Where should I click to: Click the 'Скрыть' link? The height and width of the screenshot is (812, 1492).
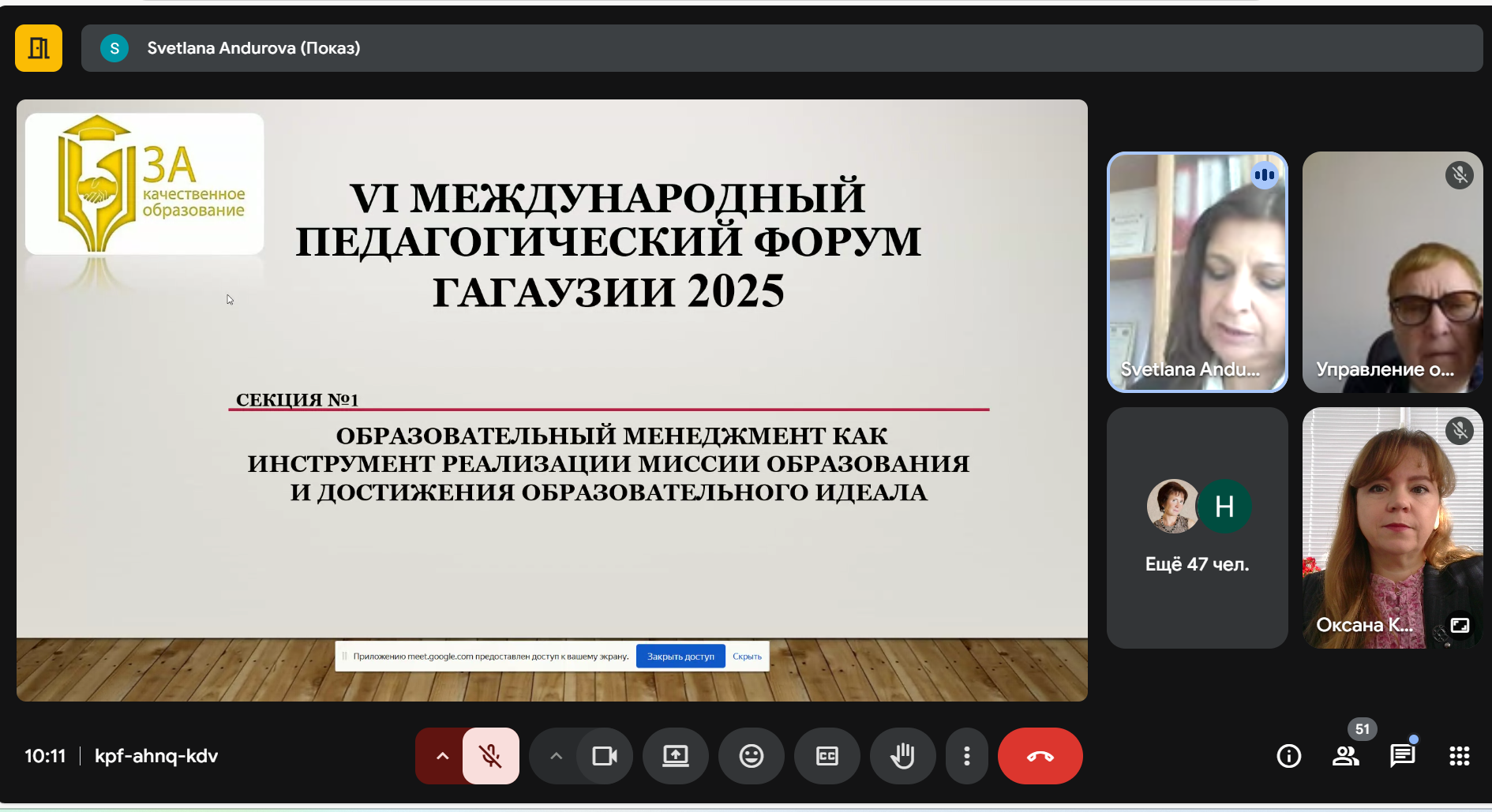coord(747,656)
